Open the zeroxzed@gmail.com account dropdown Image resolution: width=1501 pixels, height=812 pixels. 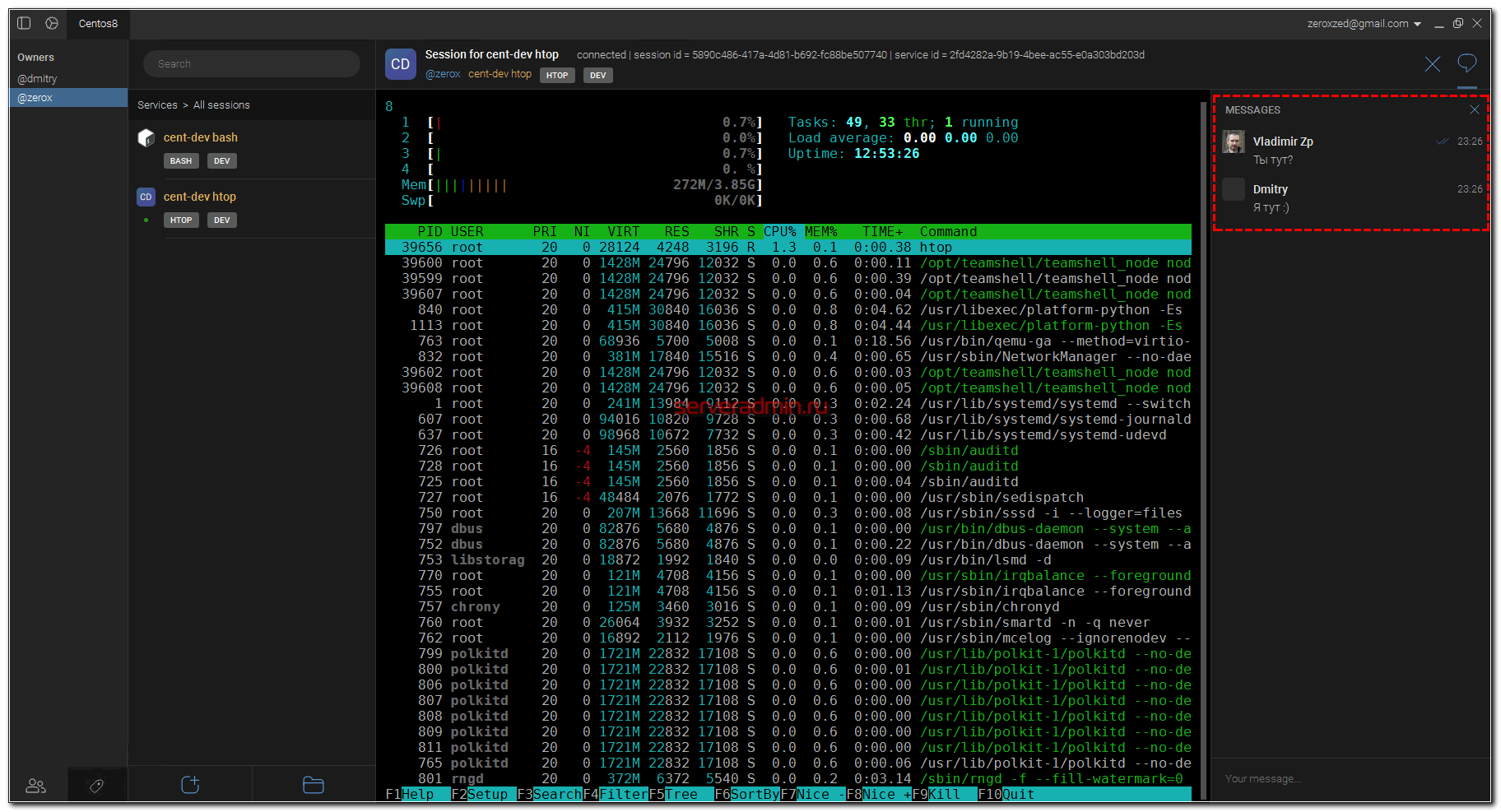point(1364,24)
